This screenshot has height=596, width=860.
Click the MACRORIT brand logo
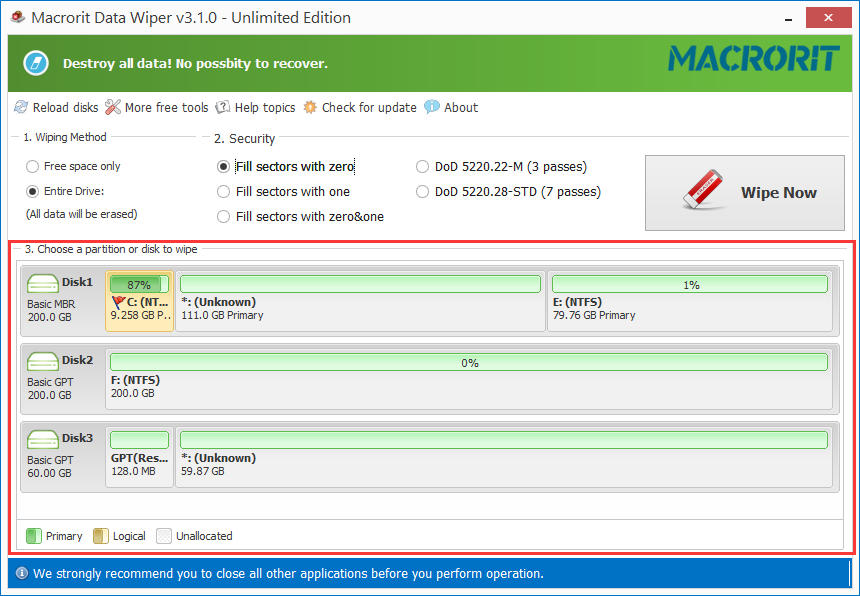tap(754, 59)
